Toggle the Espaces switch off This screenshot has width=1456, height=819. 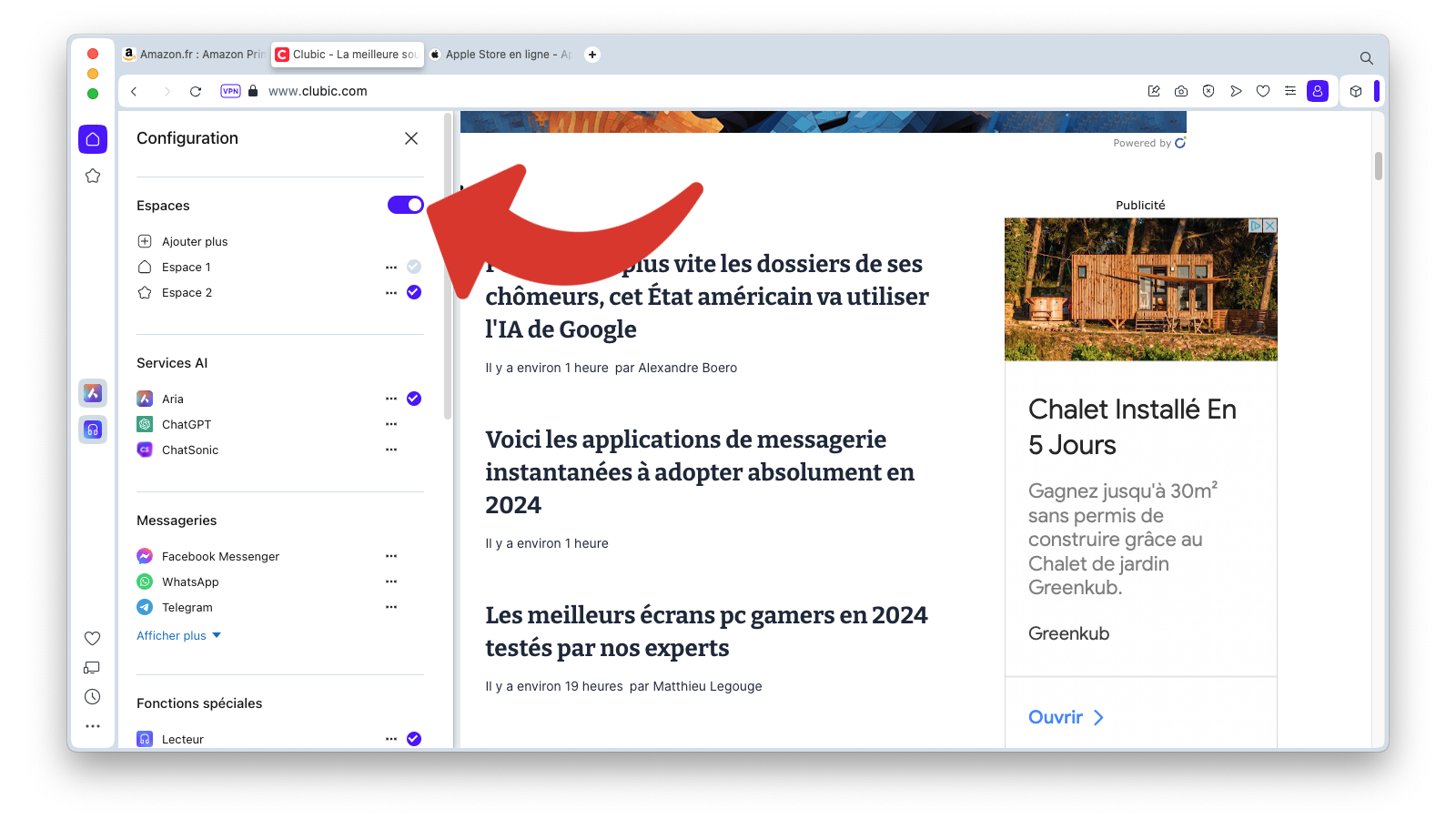[406, 205]
